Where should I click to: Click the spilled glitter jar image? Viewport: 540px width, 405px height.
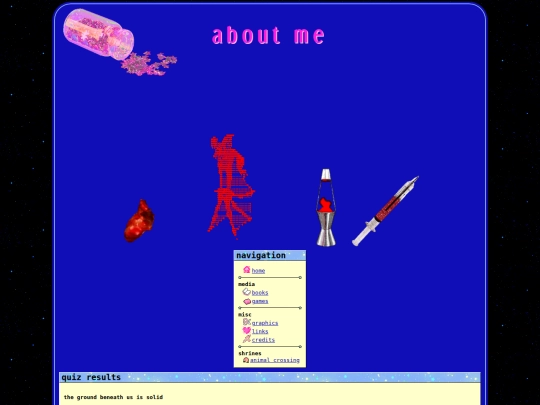pos(120,42)
